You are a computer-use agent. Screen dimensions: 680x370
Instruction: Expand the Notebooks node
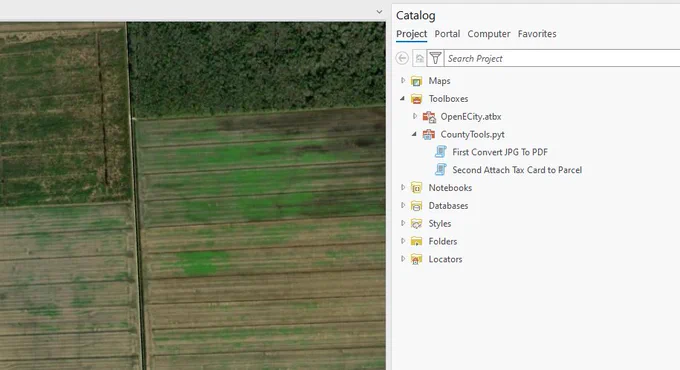point(403,187)
